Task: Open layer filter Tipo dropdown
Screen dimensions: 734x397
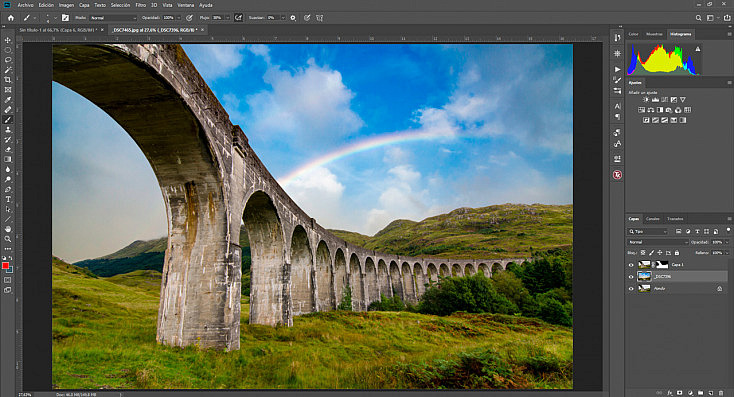Action: [x=647, y=232]
